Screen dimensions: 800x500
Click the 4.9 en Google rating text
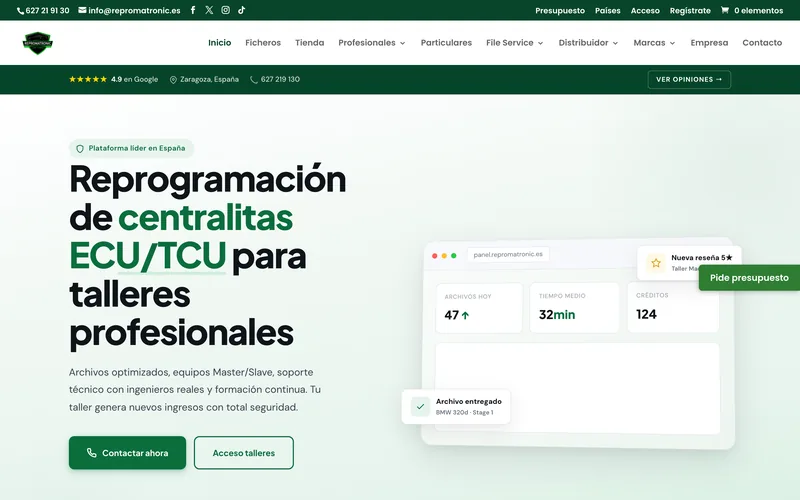(134, 80)
